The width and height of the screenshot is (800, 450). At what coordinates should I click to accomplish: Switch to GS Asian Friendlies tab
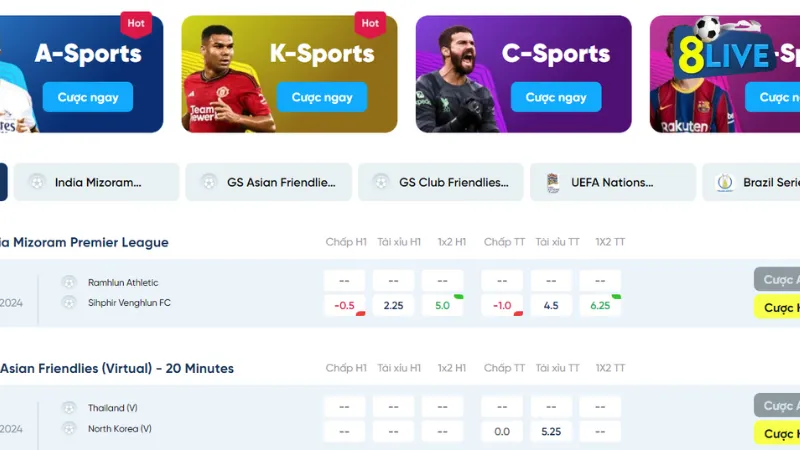pos(270,182)
